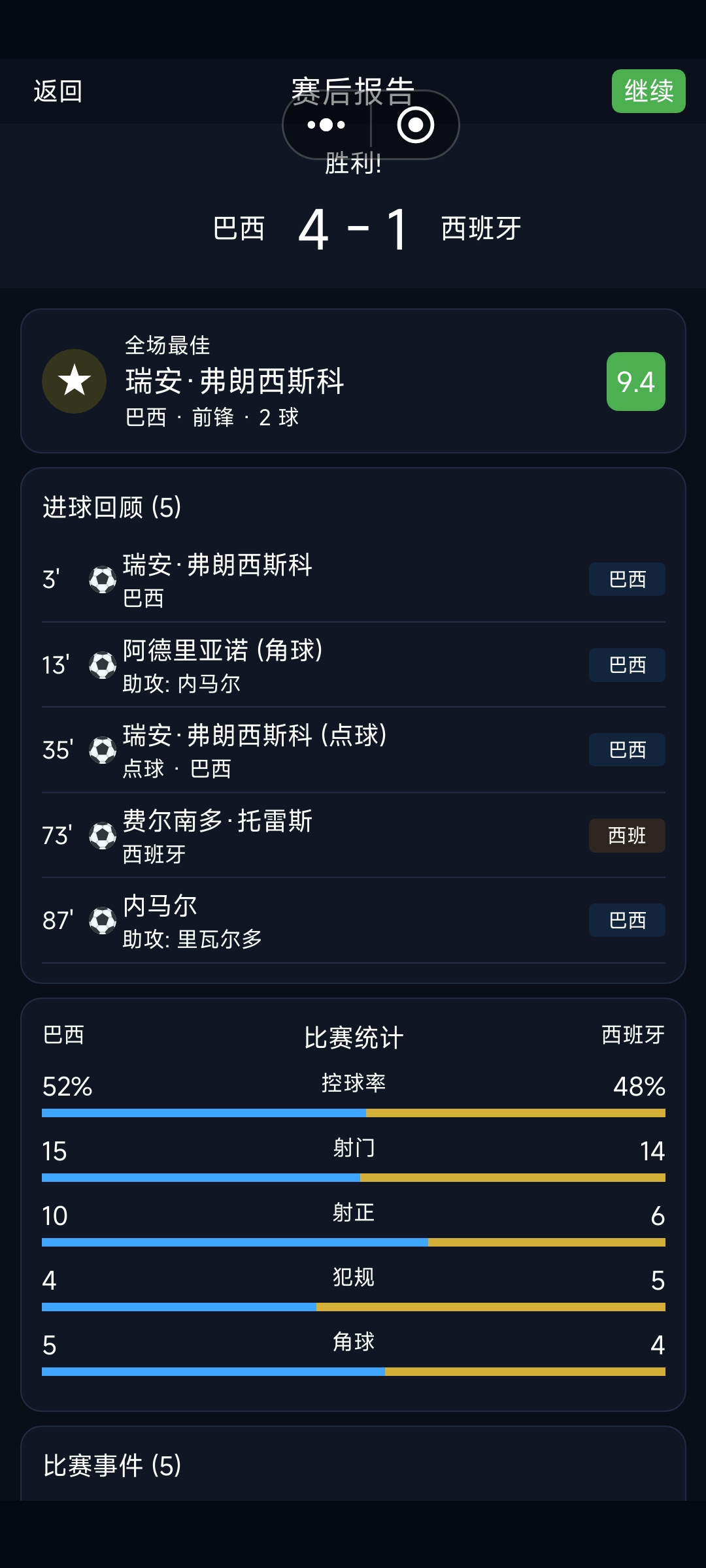Screen dimensions: 706x1568
Task: Tap the football icon at 73' goal
Action: (103, 836)
